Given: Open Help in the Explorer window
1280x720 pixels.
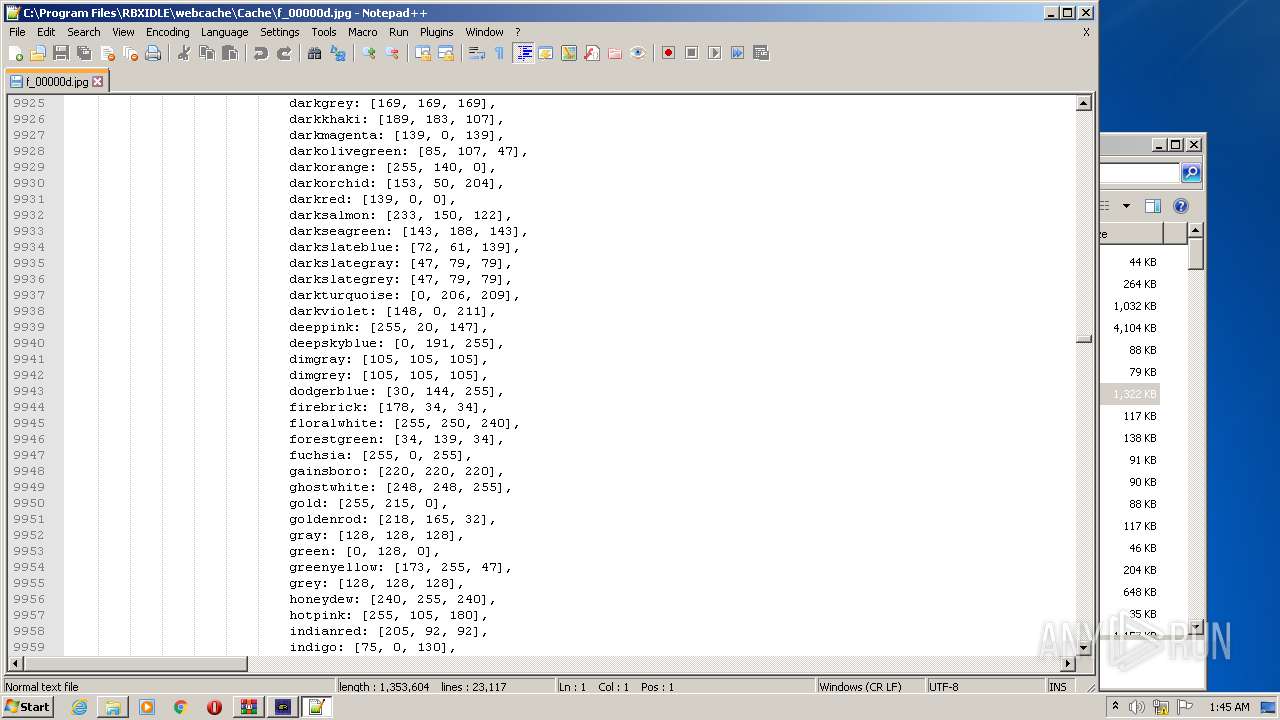Looking at the screenshot, I should tap(1181, 206).
